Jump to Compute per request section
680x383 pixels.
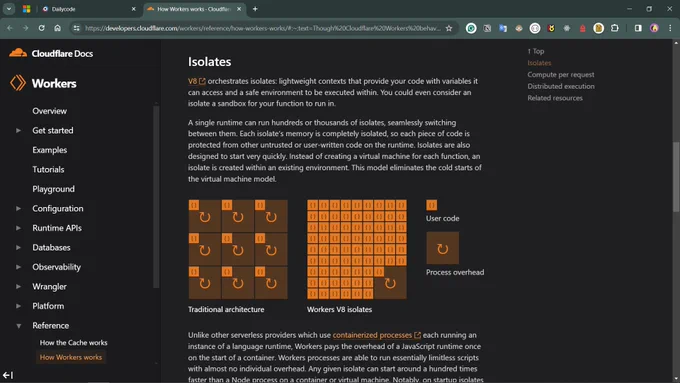561,75
